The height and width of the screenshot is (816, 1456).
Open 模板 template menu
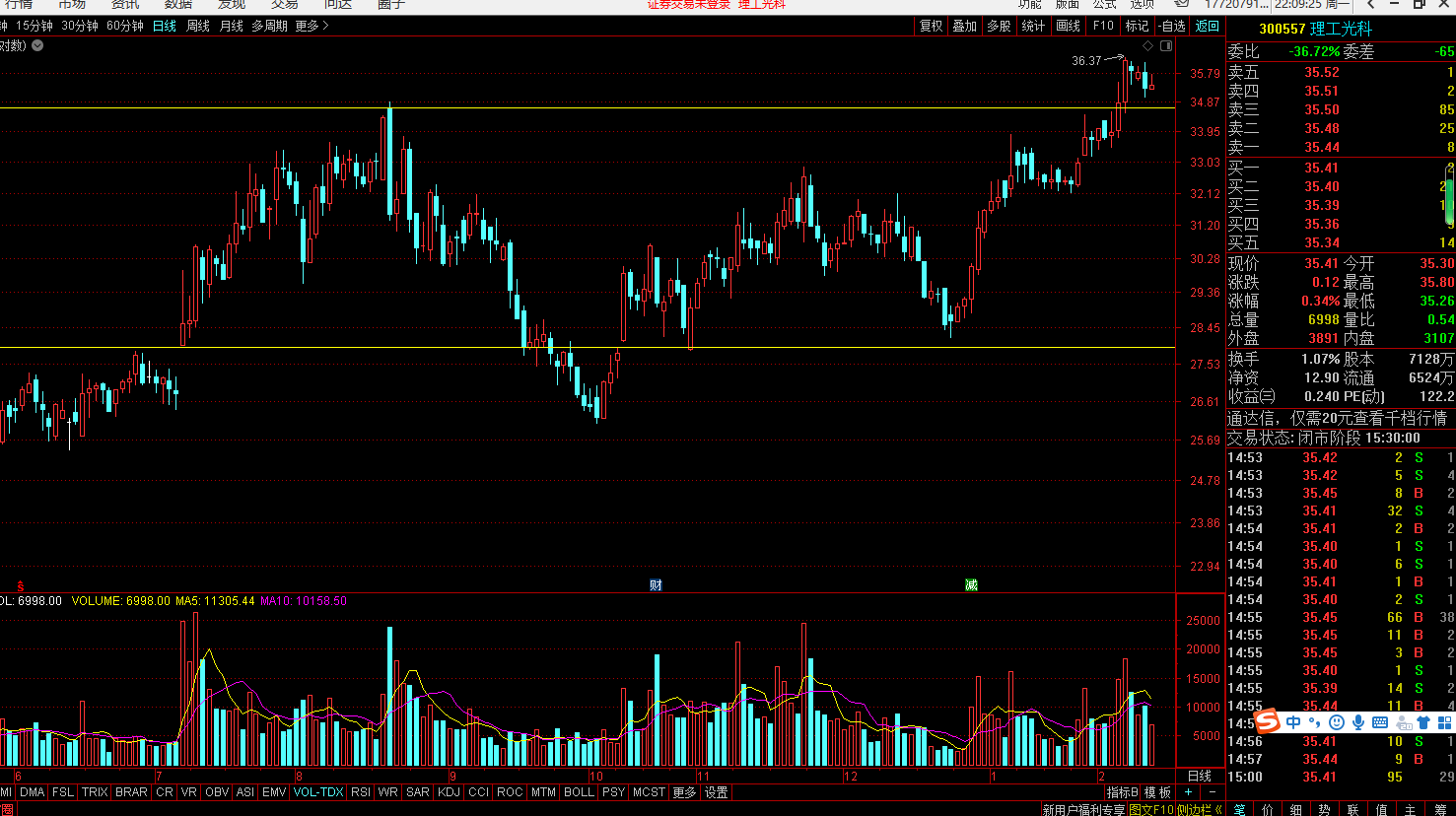tap(1157, 792)
